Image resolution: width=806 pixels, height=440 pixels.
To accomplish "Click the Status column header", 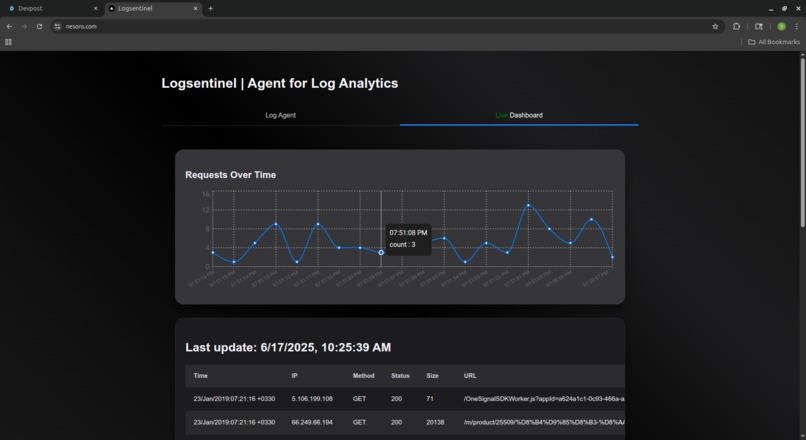I will point(400,376).
